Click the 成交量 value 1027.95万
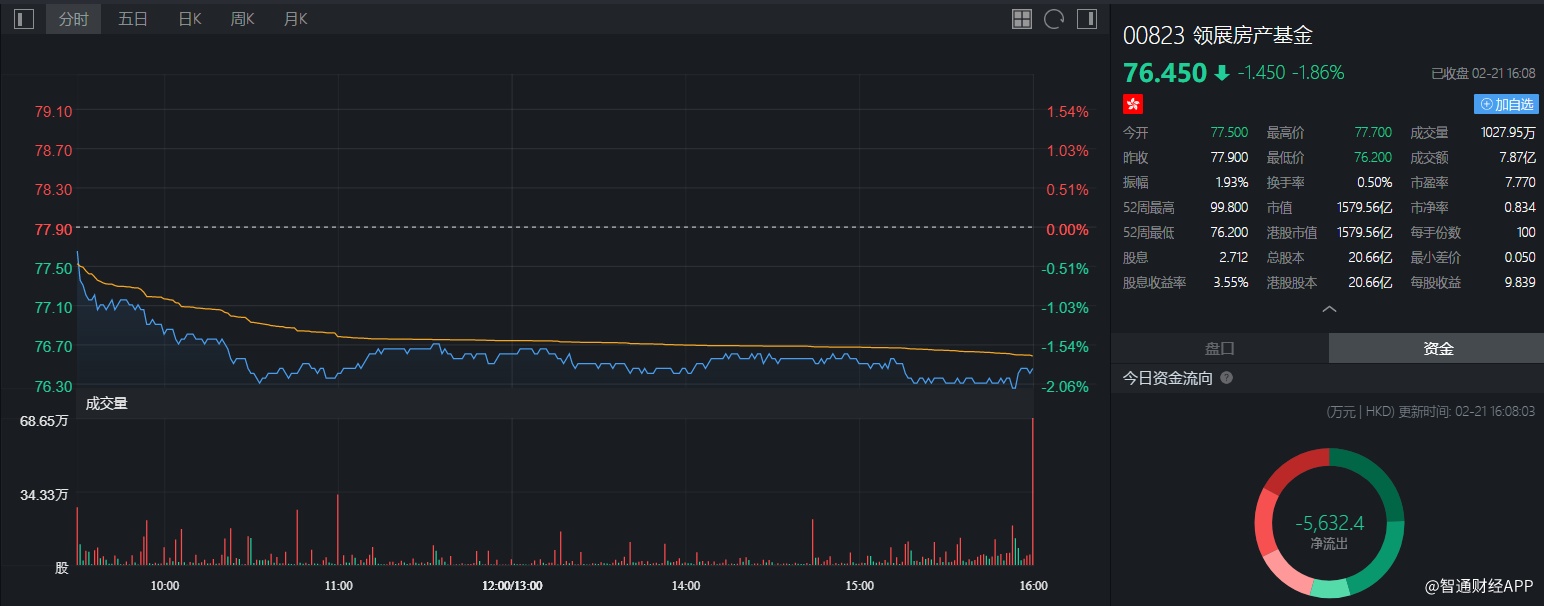Image resolution: width=1544 pixels, height=606 pixels. [1507, 133]
